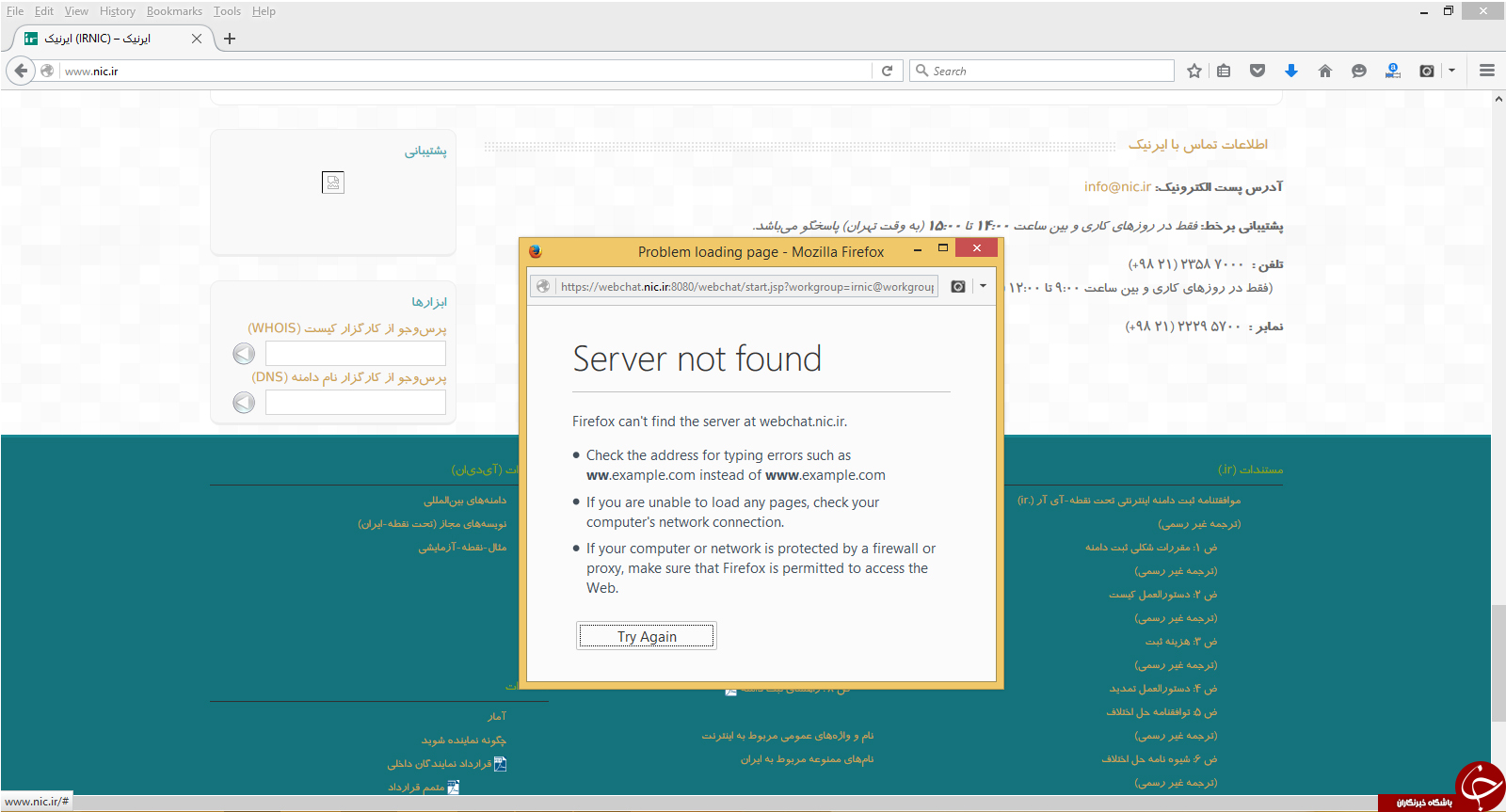1506x812 pixels.
Task: Close the IRNIC tab
Action: click(197, 39)
